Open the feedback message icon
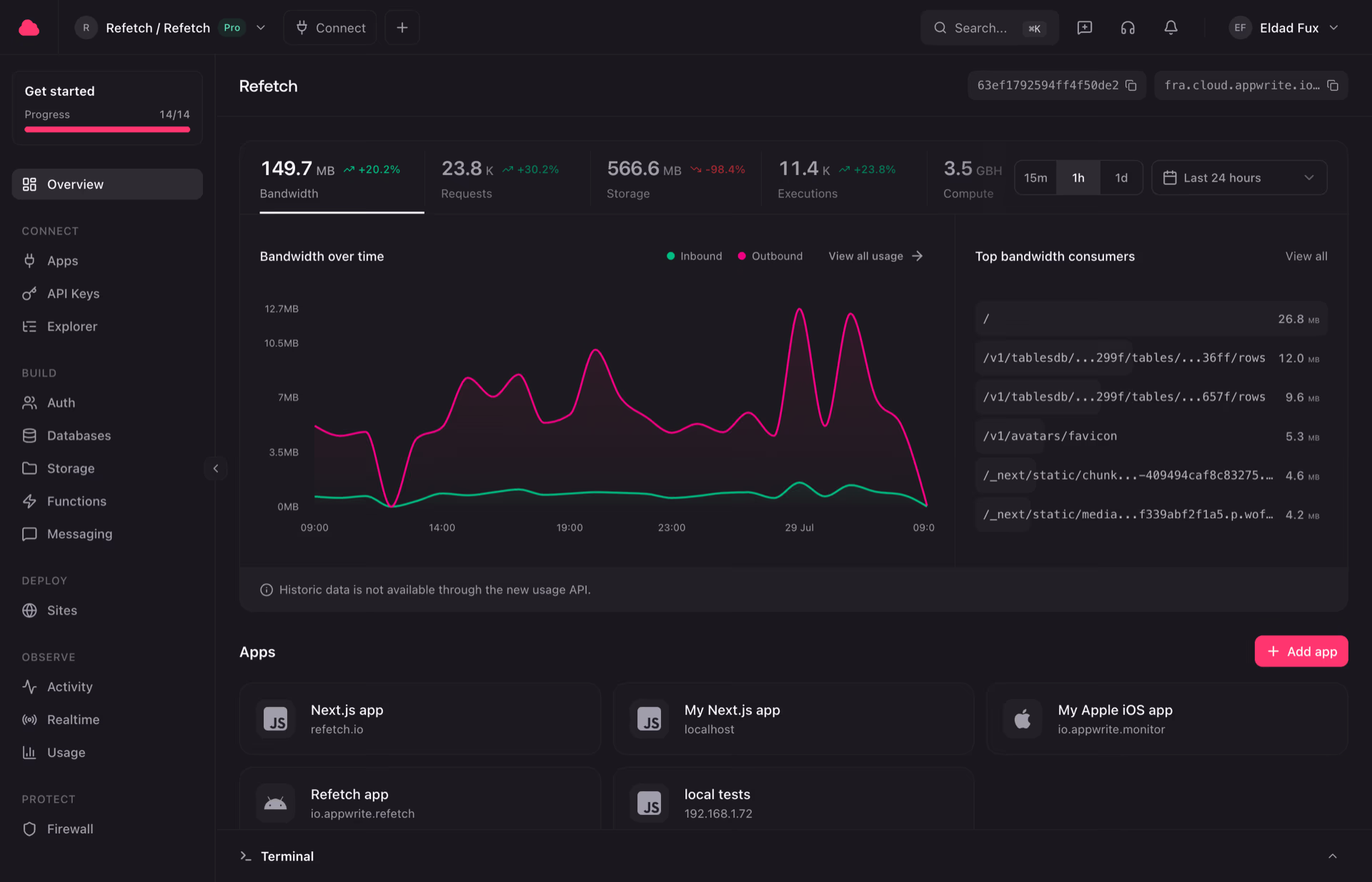Screen dimensions: 1372x882 (x=1084, y=28)
